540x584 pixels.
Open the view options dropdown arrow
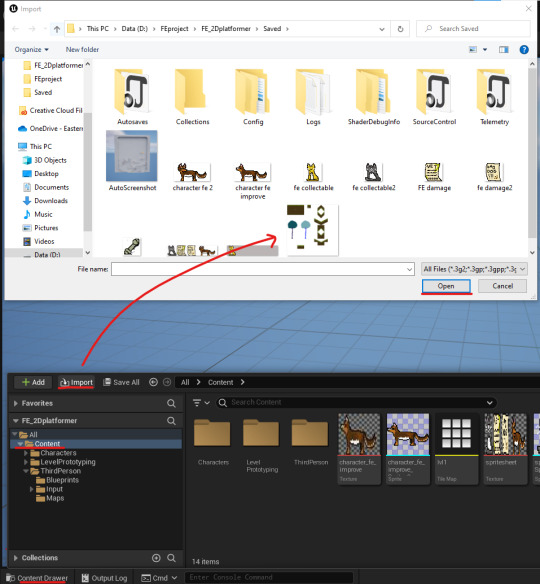pyautogui.click(x=485, y=50)
